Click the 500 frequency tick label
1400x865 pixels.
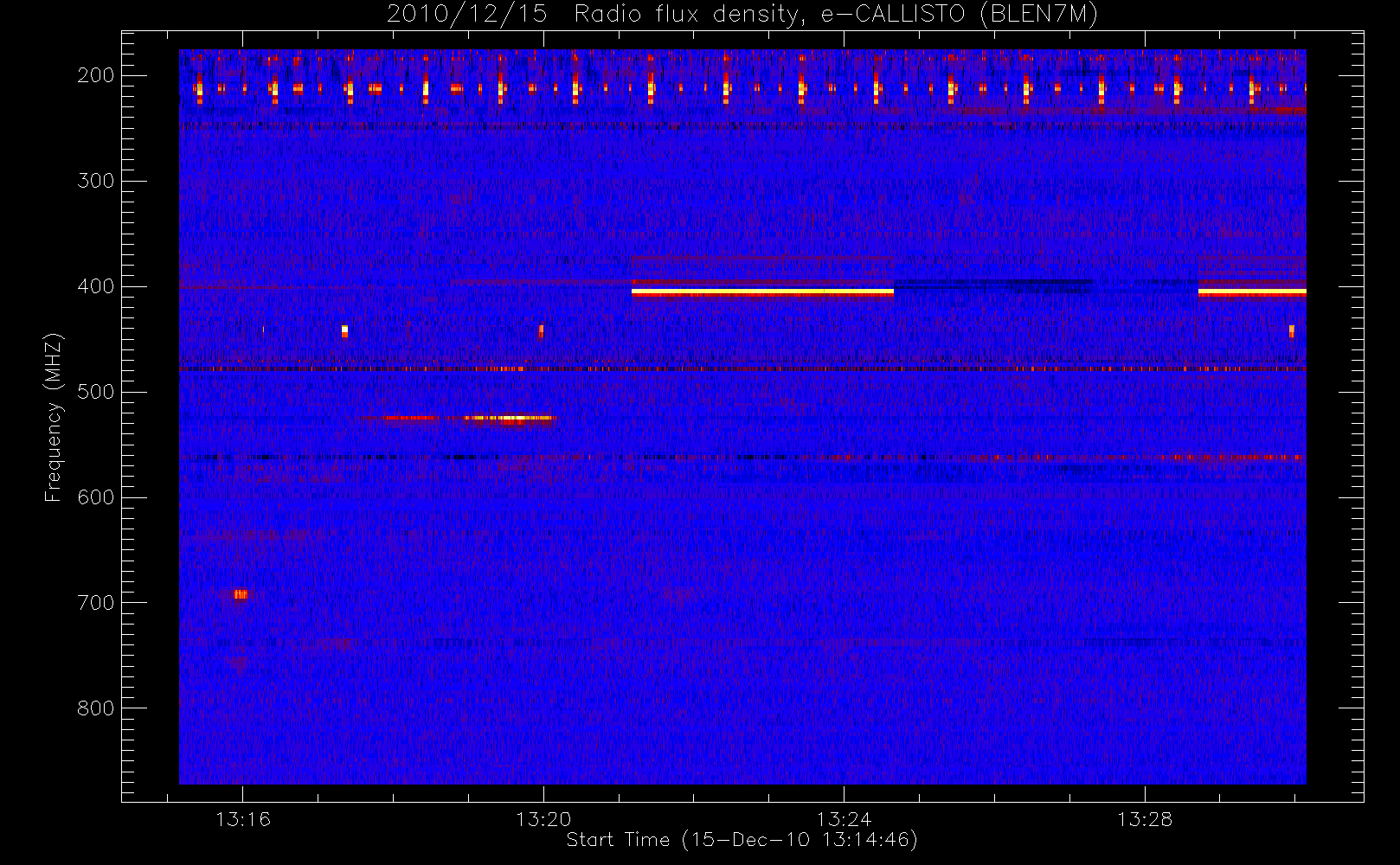click(96, 392)
